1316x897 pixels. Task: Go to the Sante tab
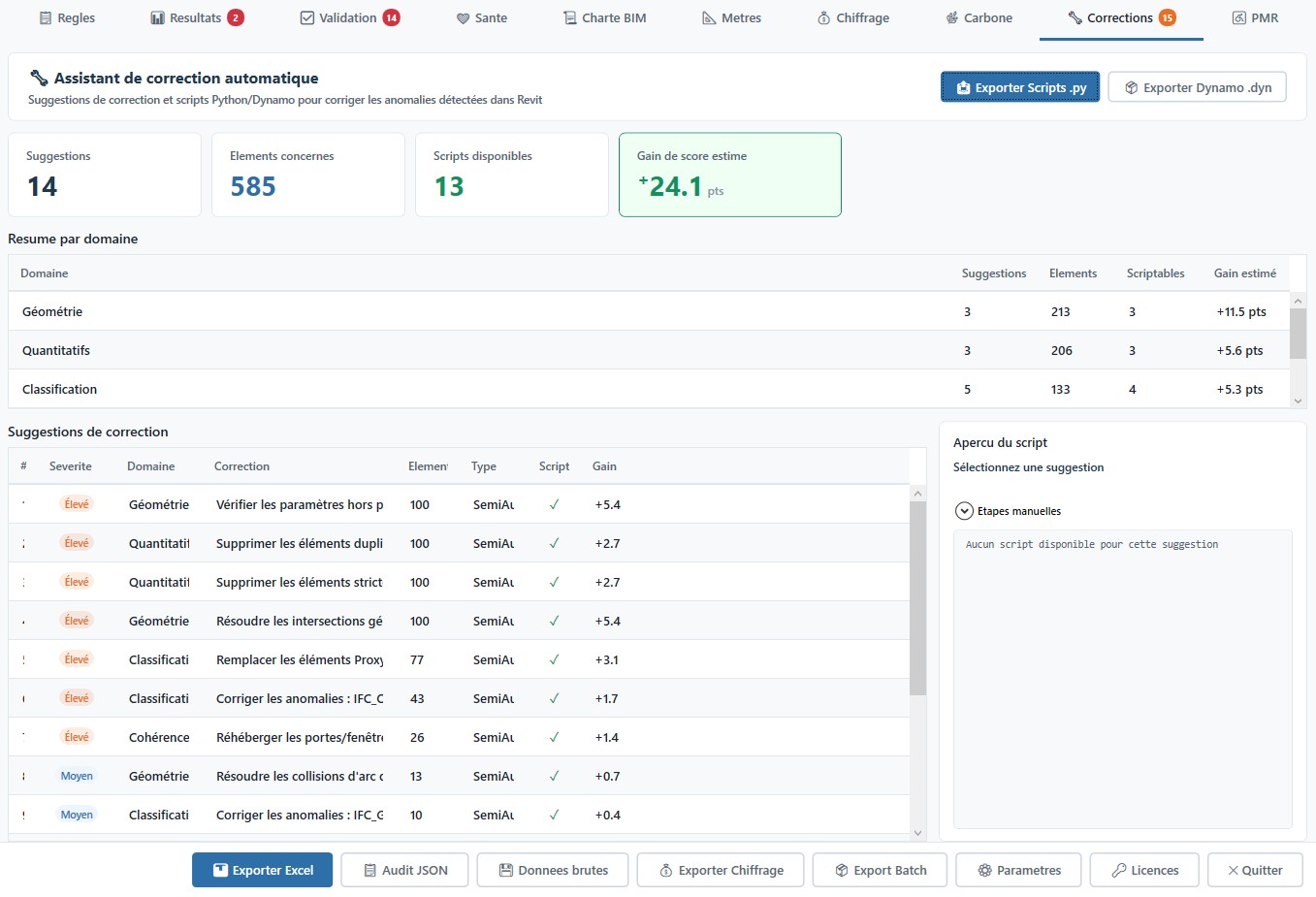pos(482,18)
